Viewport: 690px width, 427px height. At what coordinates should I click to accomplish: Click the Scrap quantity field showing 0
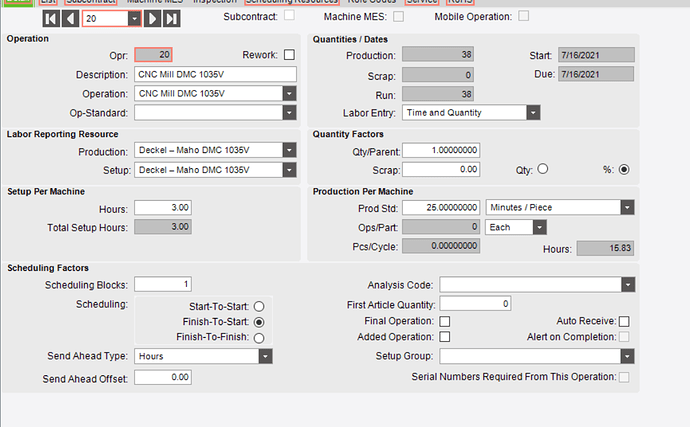pyautogui.click(x=438, y=74)
